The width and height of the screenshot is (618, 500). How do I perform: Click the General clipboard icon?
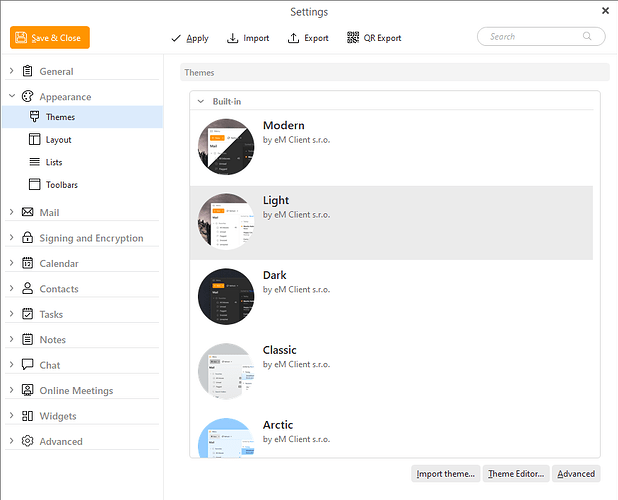tap(28, 71)
